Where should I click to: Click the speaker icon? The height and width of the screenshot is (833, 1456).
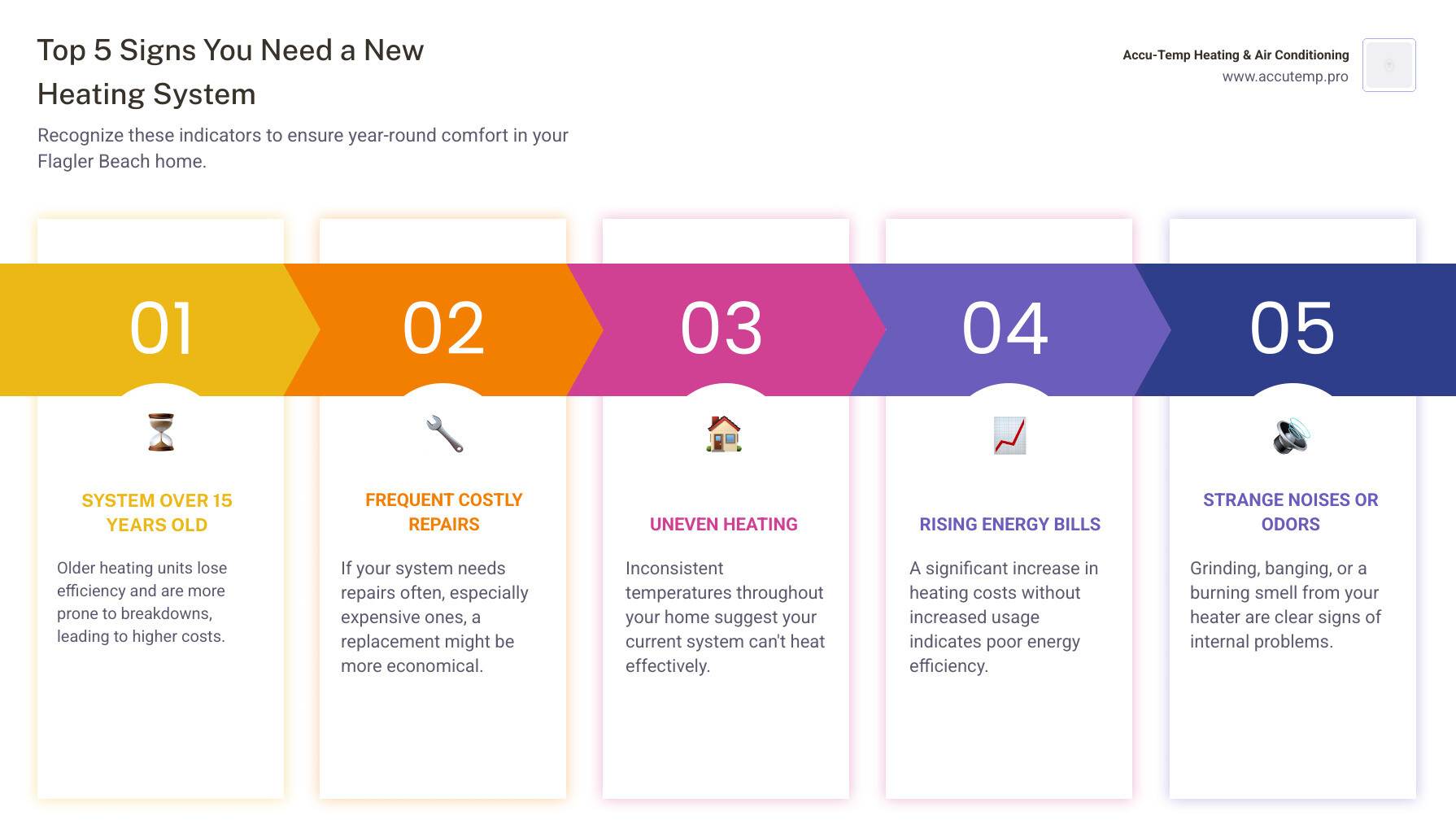click(x=1291, y=435)
